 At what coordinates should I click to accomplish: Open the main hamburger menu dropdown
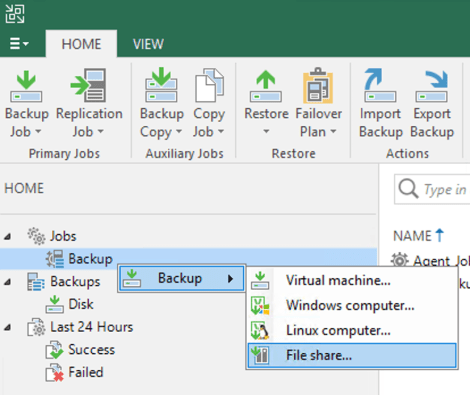(19, 44)
